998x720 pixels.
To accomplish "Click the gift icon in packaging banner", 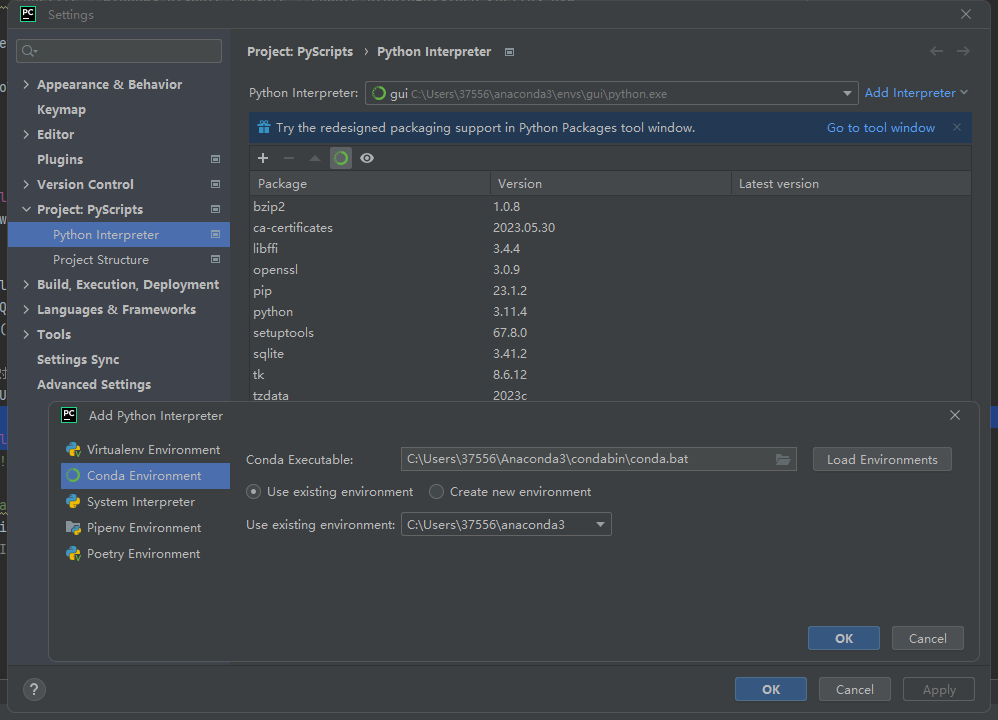I will pos(264,127).
